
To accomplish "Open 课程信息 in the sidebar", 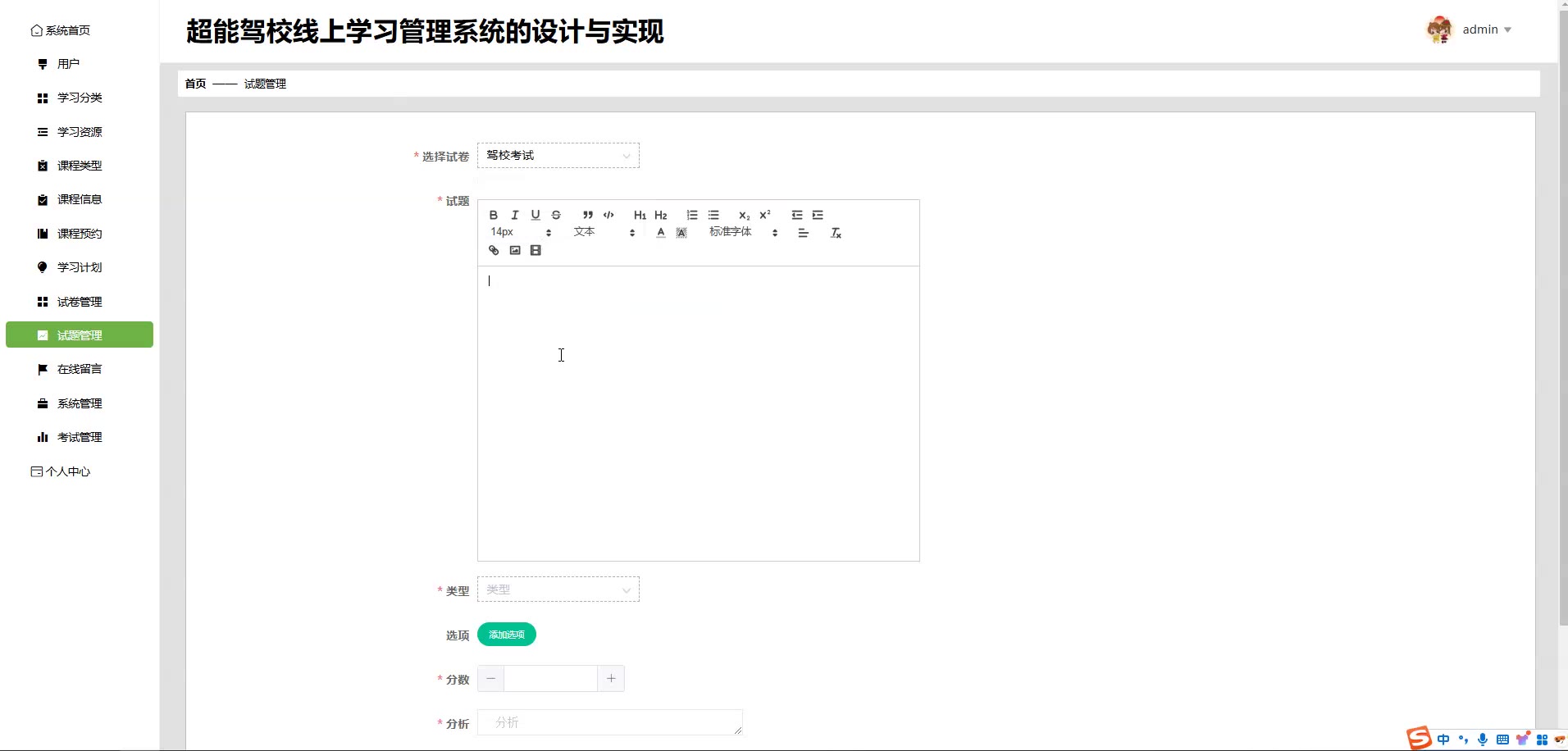I will [x=80, y=199].
